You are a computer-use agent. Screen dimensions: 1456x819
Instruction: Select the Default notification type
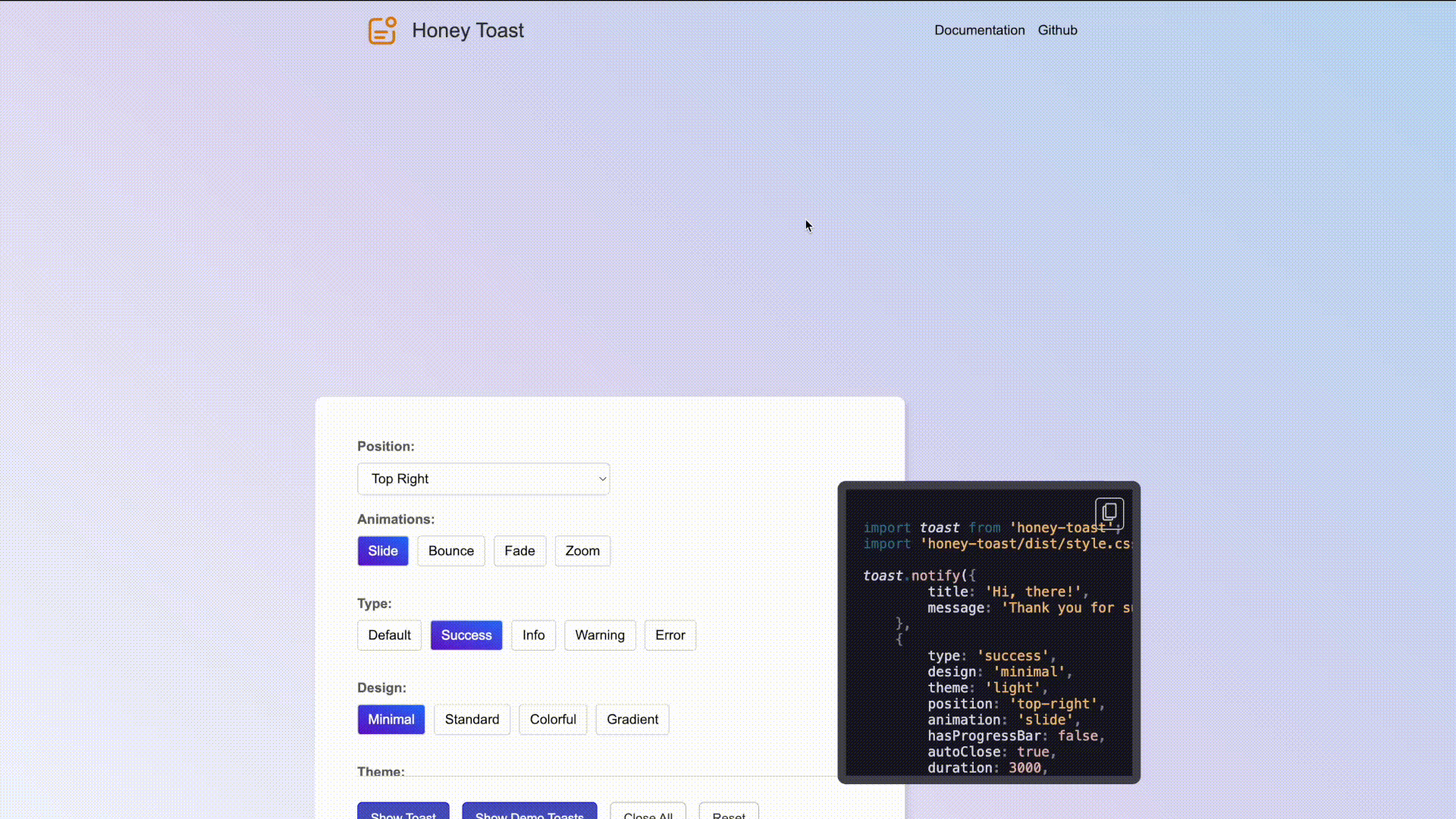389,635
